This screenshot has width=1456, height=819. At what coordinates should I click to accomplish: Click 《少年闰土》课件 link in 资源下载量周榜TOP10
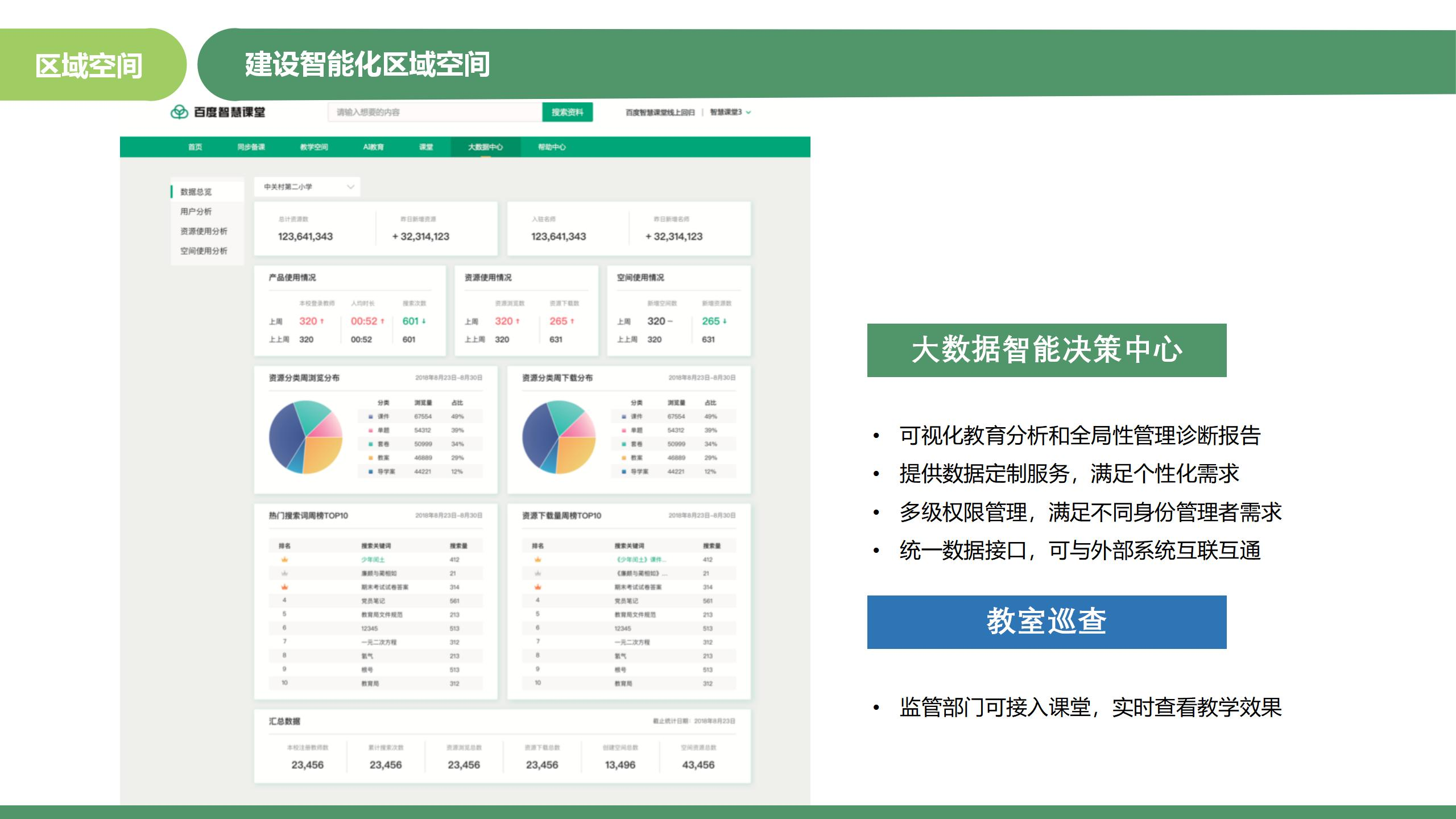640,560
